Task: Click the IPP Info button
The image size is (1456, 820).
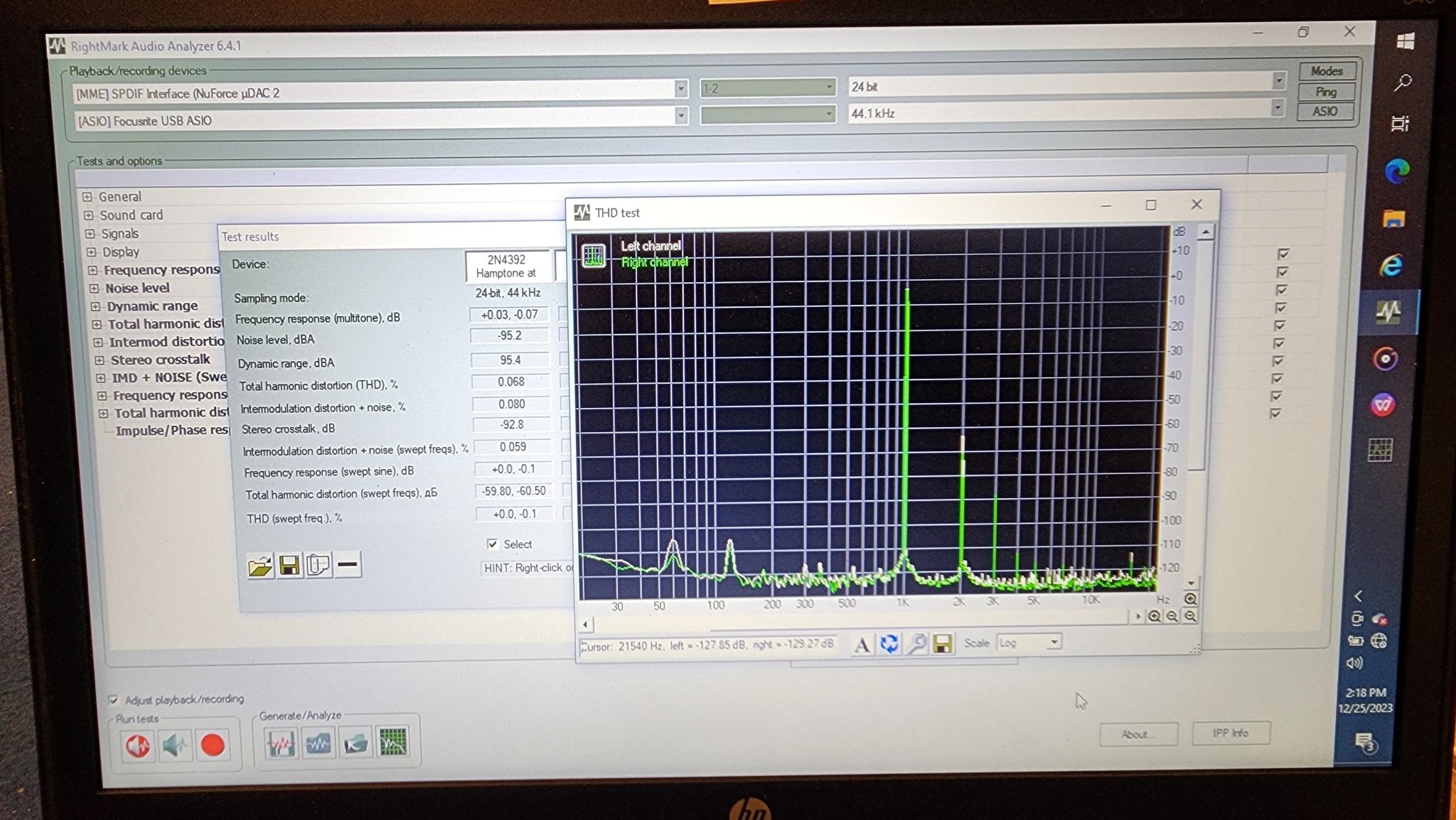Action: point(1231,733)
